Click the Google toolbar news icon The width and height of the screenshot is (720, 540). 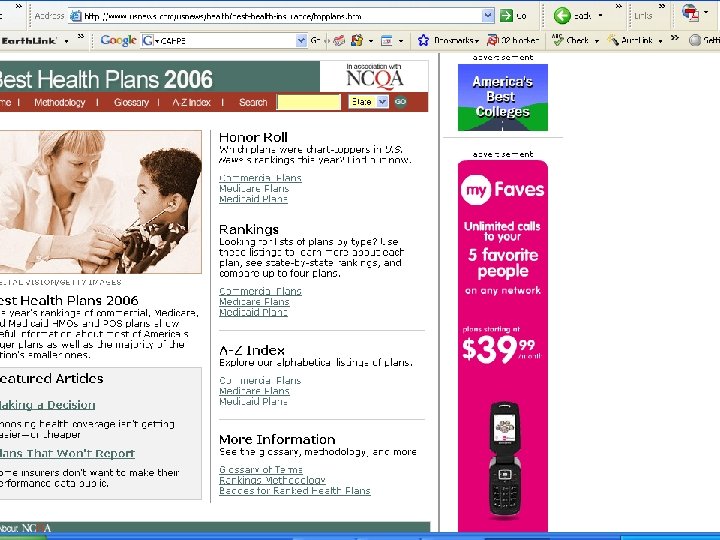point(339,41)
